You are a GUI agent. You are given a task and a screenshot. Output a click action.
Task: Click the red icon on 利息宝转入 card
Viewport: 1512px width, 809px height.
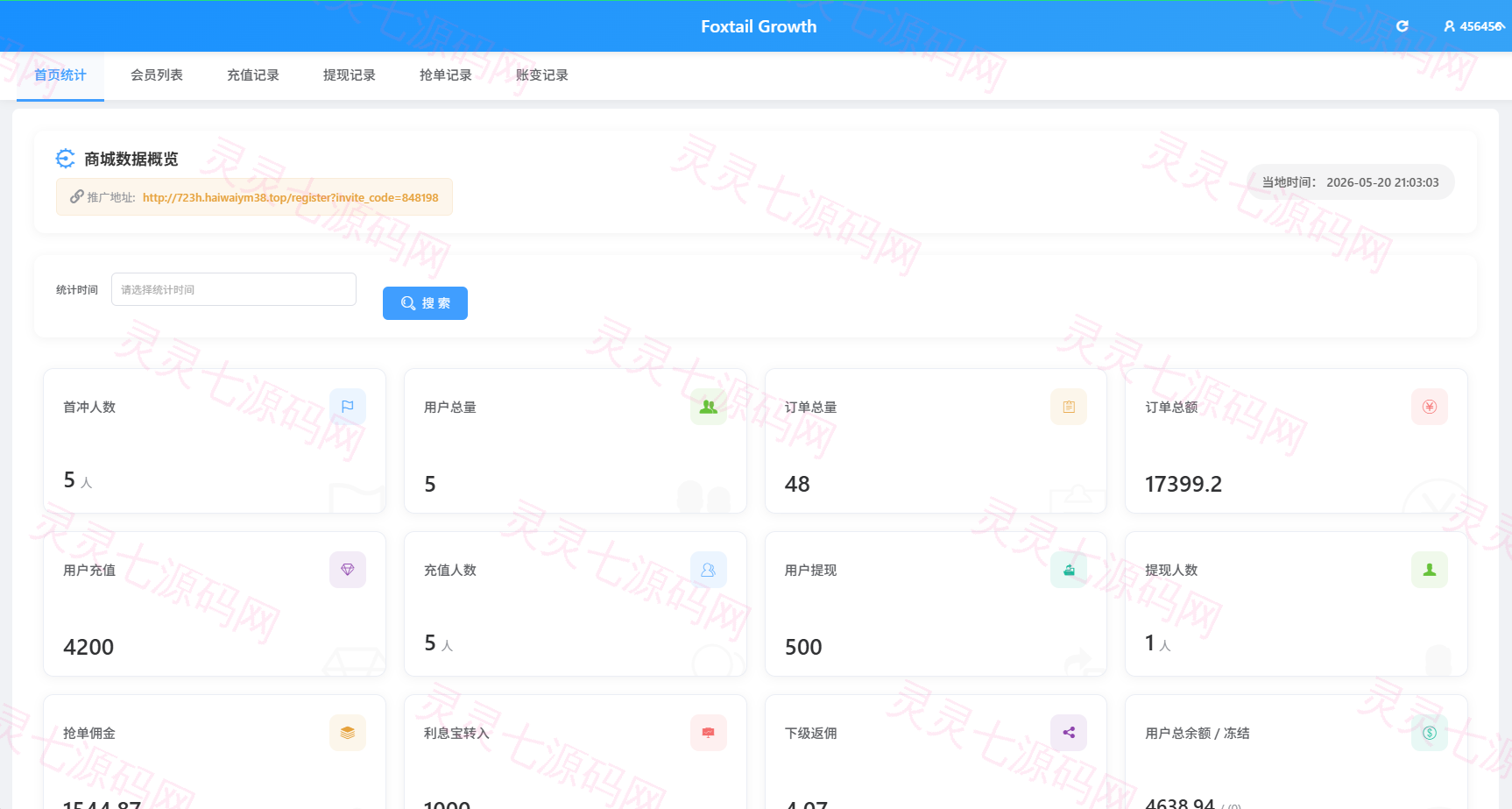click(709, 733)
